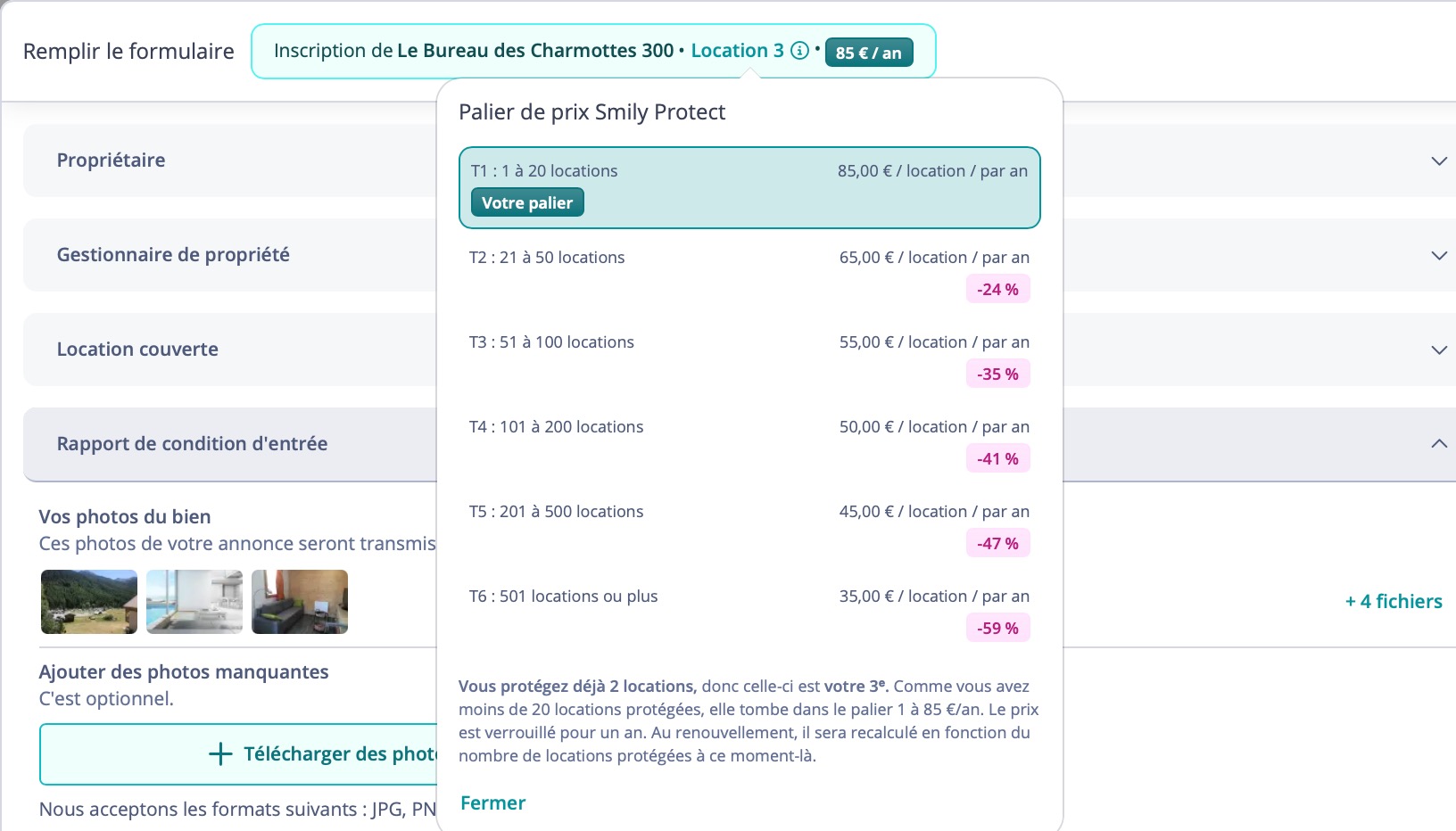The image size is (1456, 831).
Task: Click the T5 : 201 à 500 locations row
Action: pos(749,528)
